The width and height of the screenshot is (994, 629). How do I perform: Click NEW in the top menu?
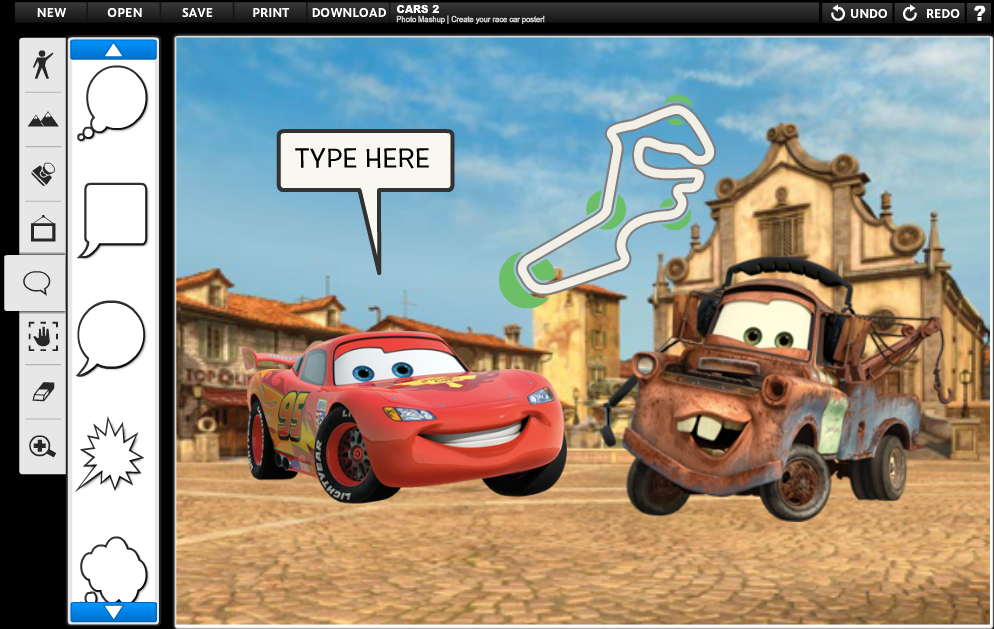tap(51, 13)
